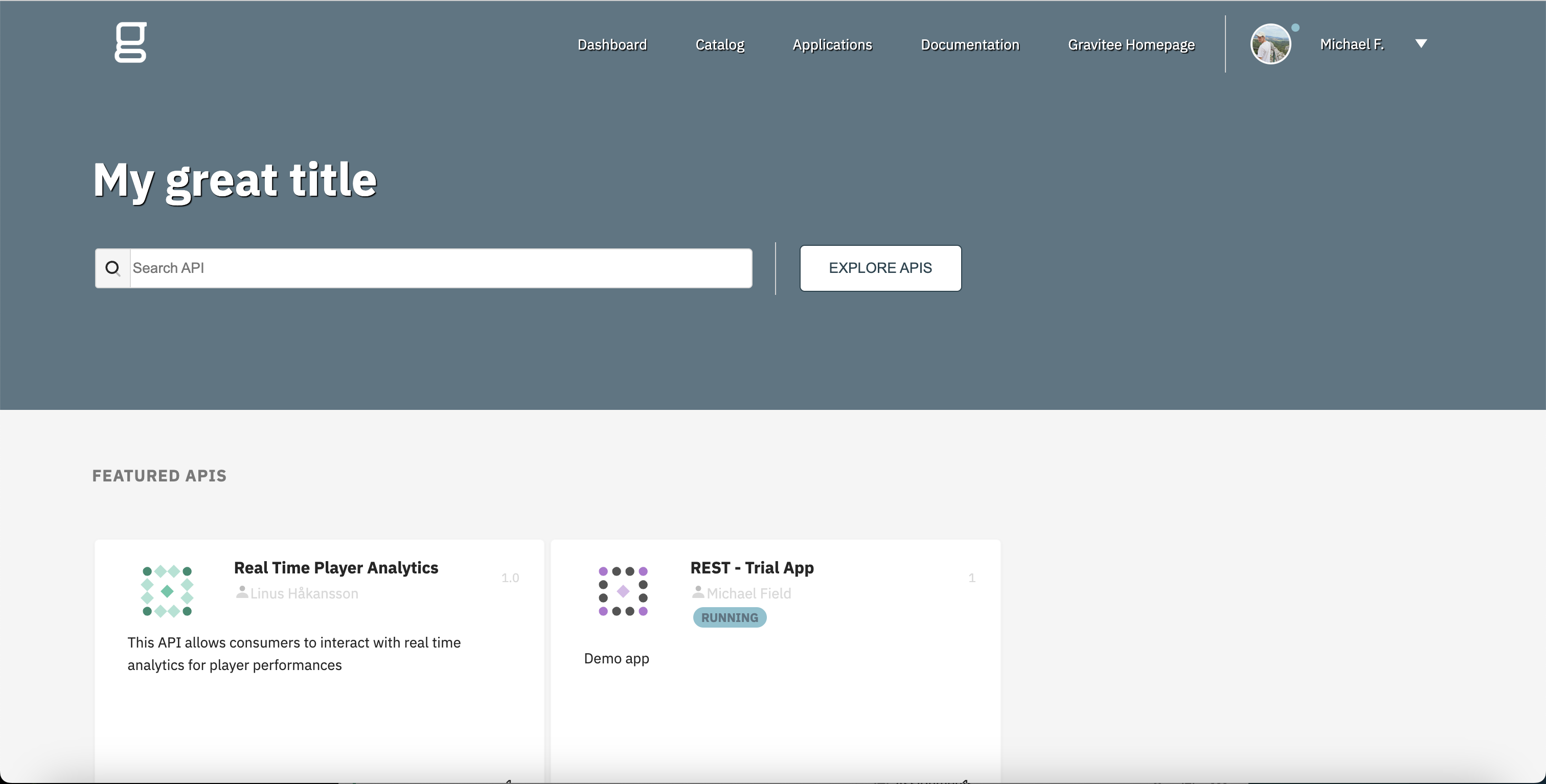Click the Gravitee logo icon

click(x=131, y=42)
